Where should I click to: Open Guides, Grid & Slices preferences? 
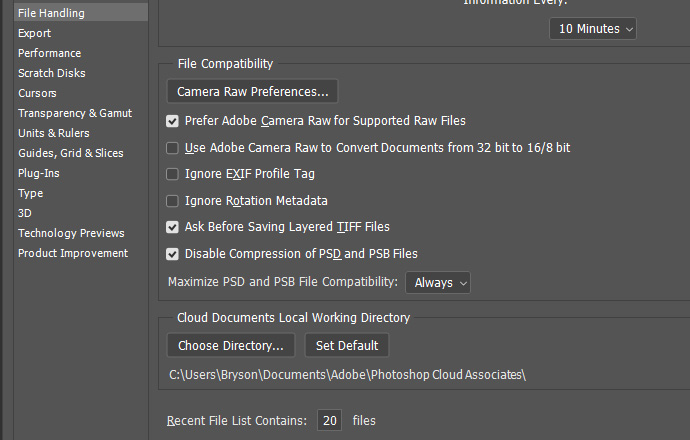[70, 153]
